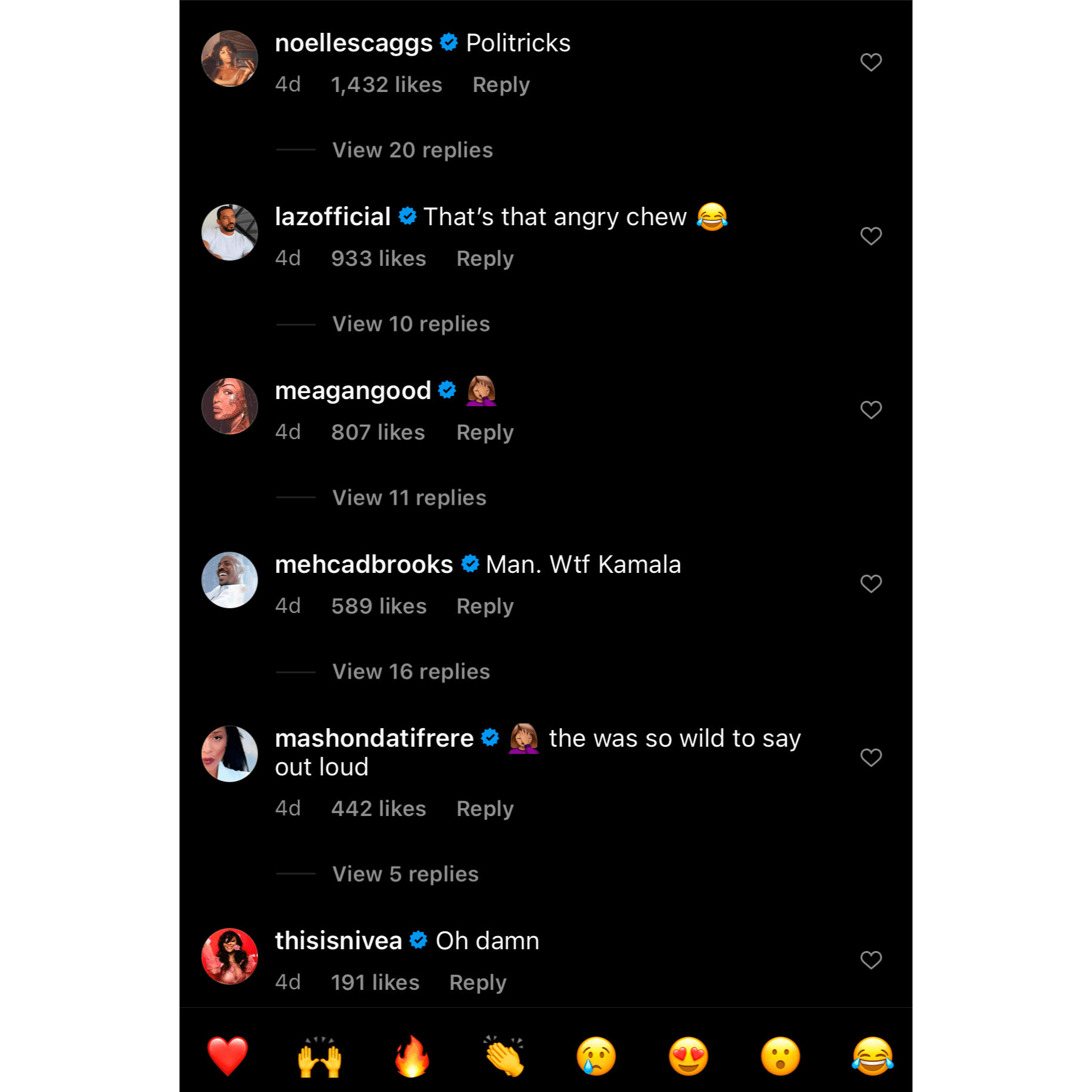Tap the surprised face emoji reaction
The width and height of the screenshot is (1092, 1092).
click(x=780, y=1056)
